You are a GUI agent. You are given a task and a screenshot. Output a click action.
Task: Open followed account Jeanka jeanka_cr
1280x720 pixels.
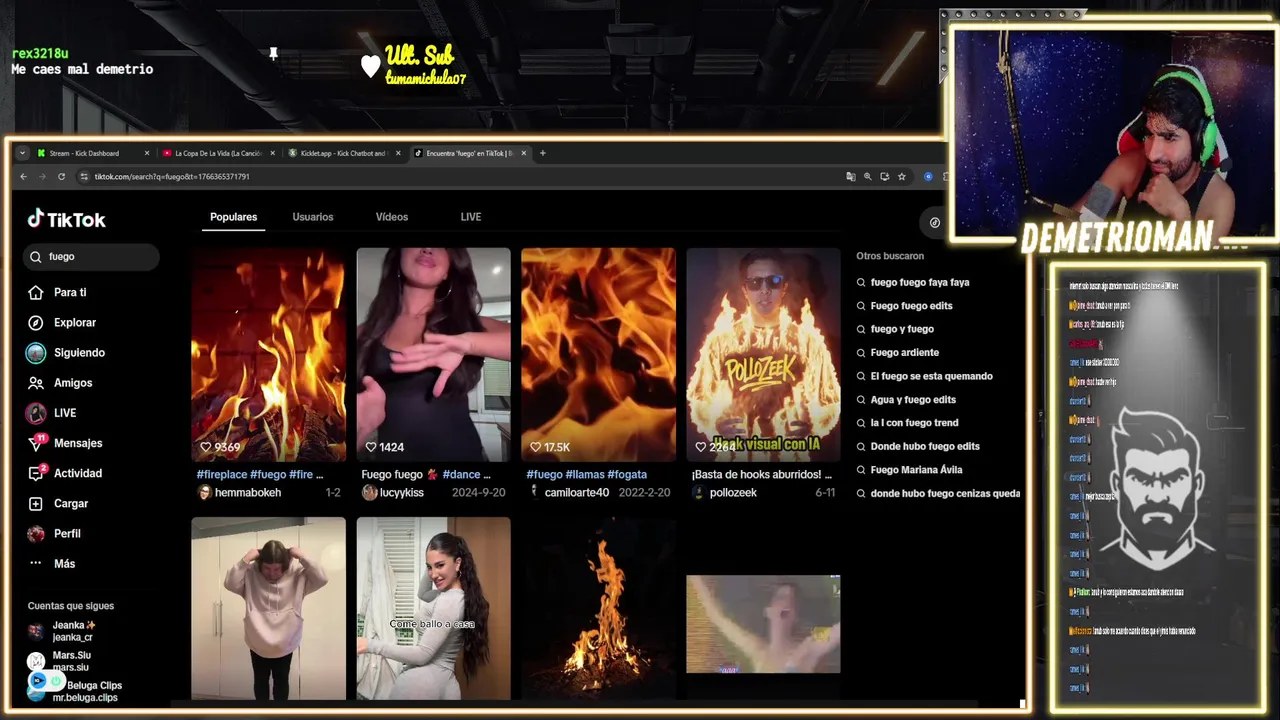tap(72, 631)
